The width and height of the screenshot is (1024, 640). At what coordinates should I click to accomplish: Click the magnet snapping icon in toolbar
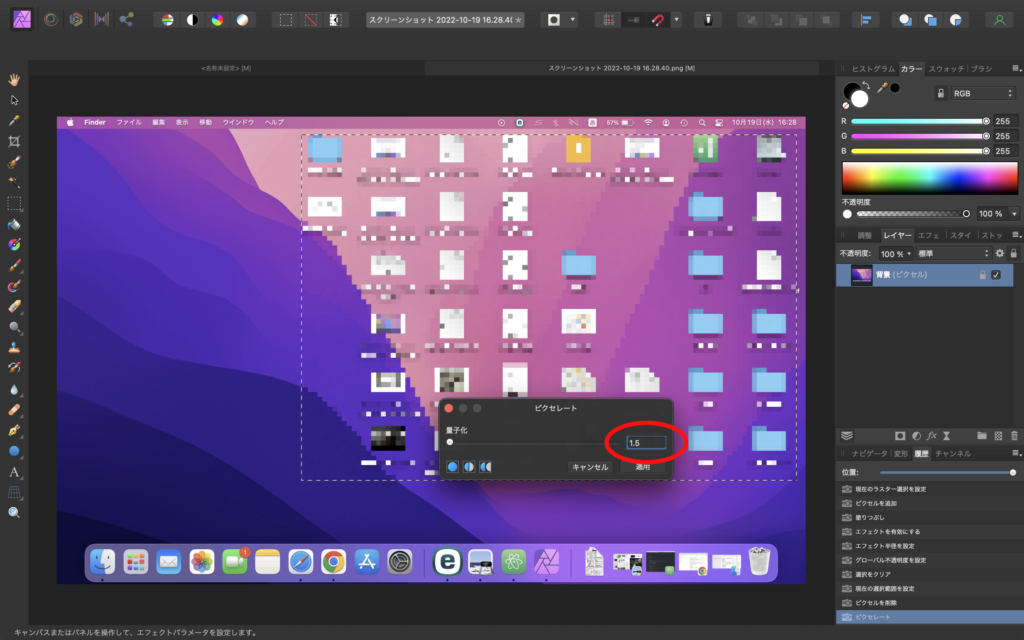pyautogui.click(x=658, y=20)
